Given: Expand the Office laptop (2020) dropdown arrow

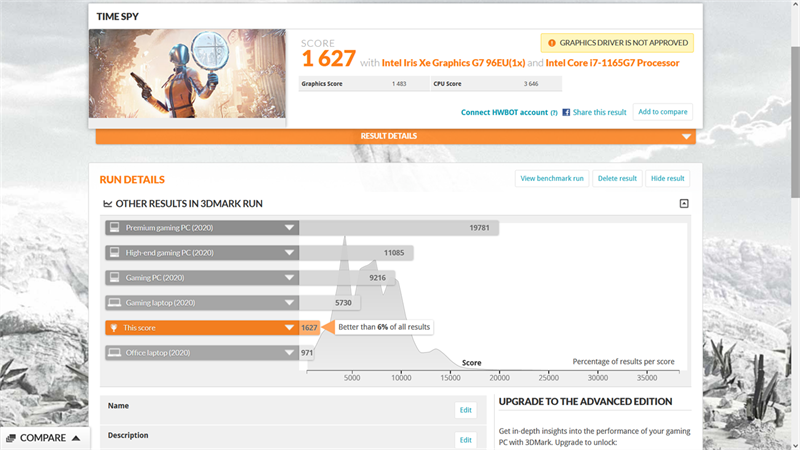Looking at the screenshot, I should click(289, 353).
